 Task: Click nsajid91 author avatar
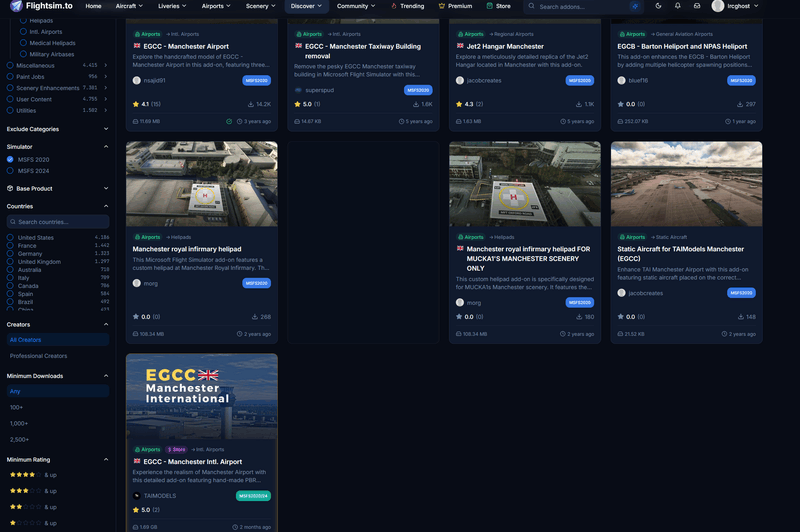point(137,80)
